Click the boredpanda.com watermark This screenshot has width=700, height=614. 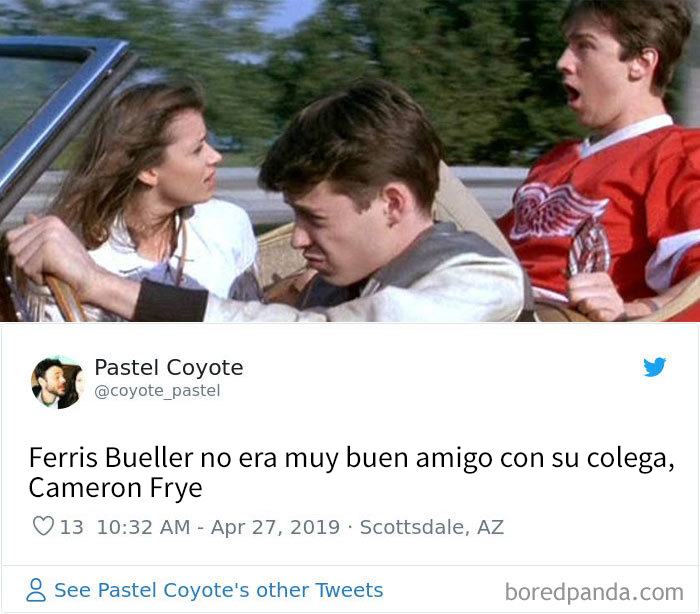[594, 593]
